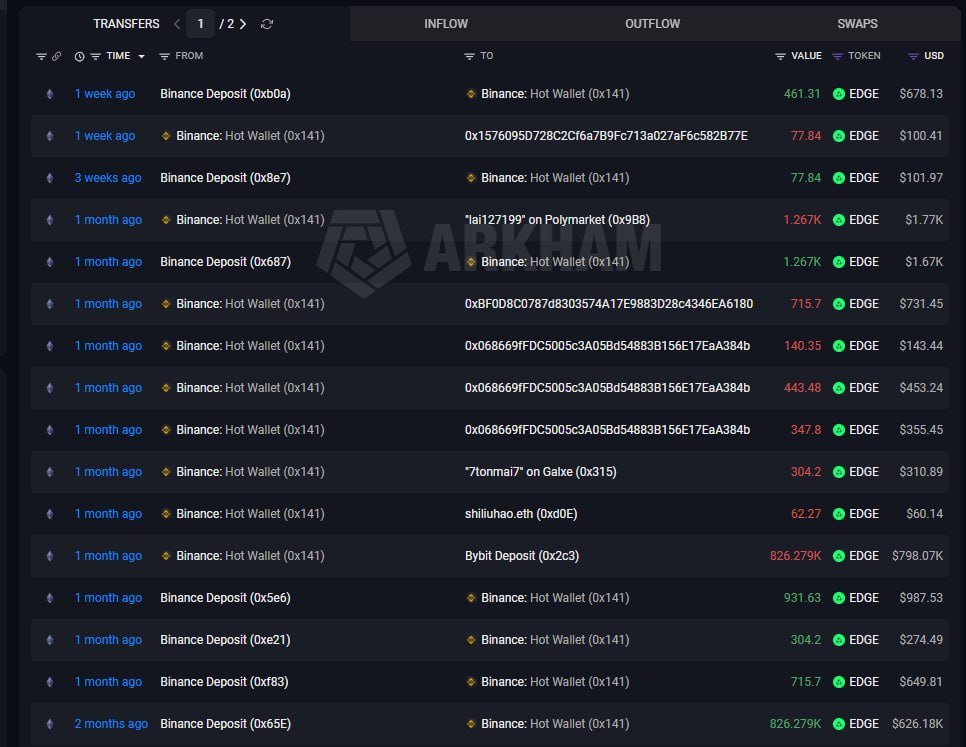Click Ethereum icon on 461.31 EDGE row
The image size is (966, 747).
[50, 94]
